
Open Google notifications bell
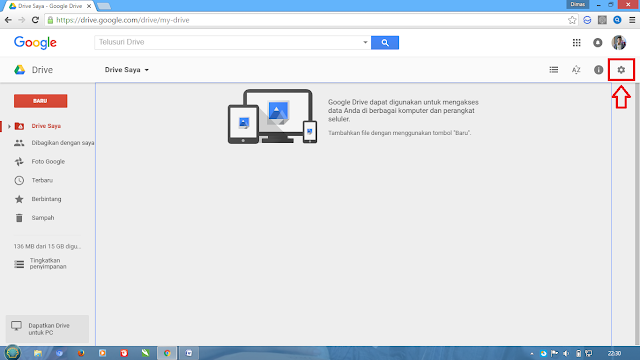pyautogui.click(x=598, y=42)
